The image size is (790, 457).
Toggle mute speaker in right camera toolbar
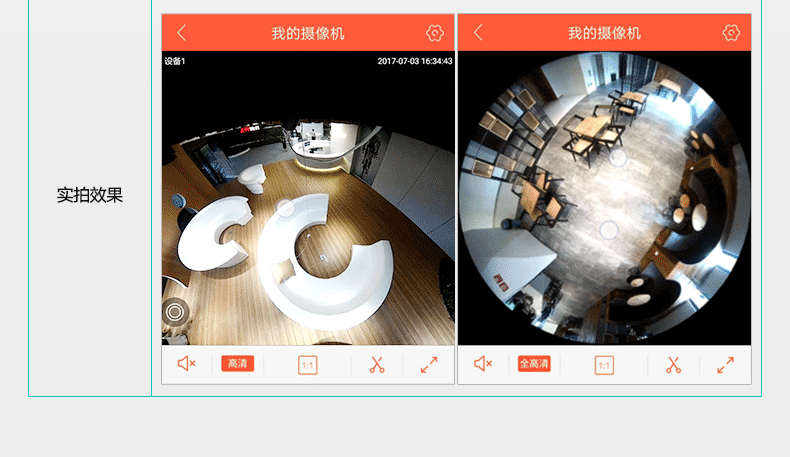482,364
